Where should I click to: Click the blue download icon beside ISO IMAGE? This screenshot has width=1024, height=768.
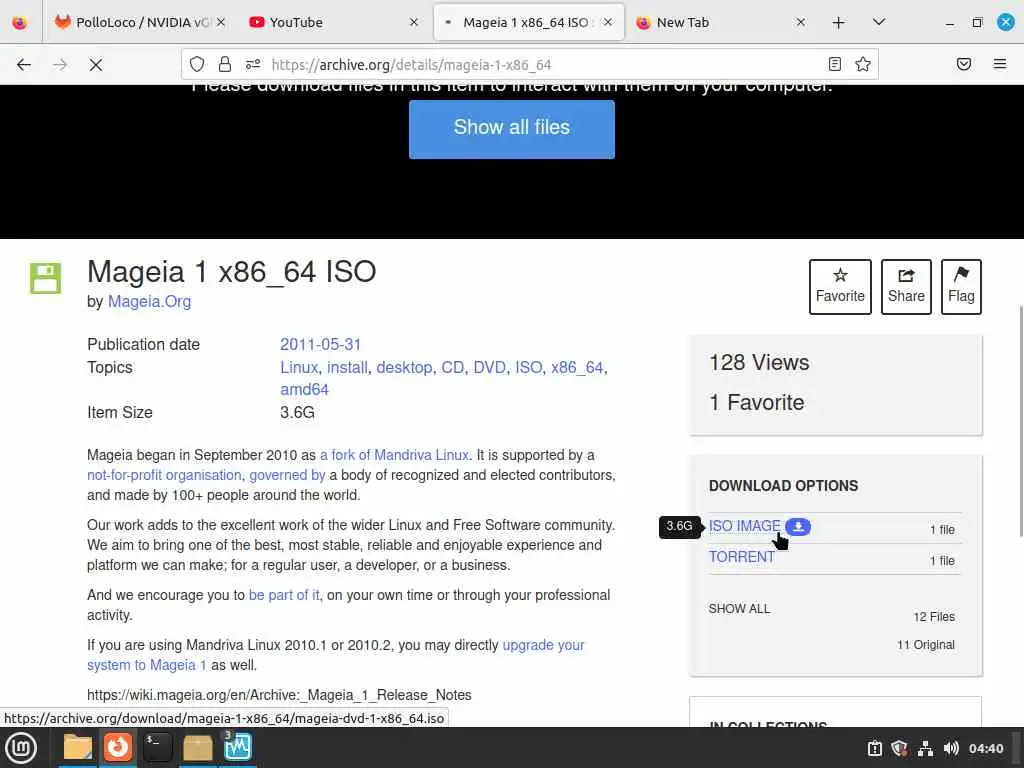coord(798,526)
